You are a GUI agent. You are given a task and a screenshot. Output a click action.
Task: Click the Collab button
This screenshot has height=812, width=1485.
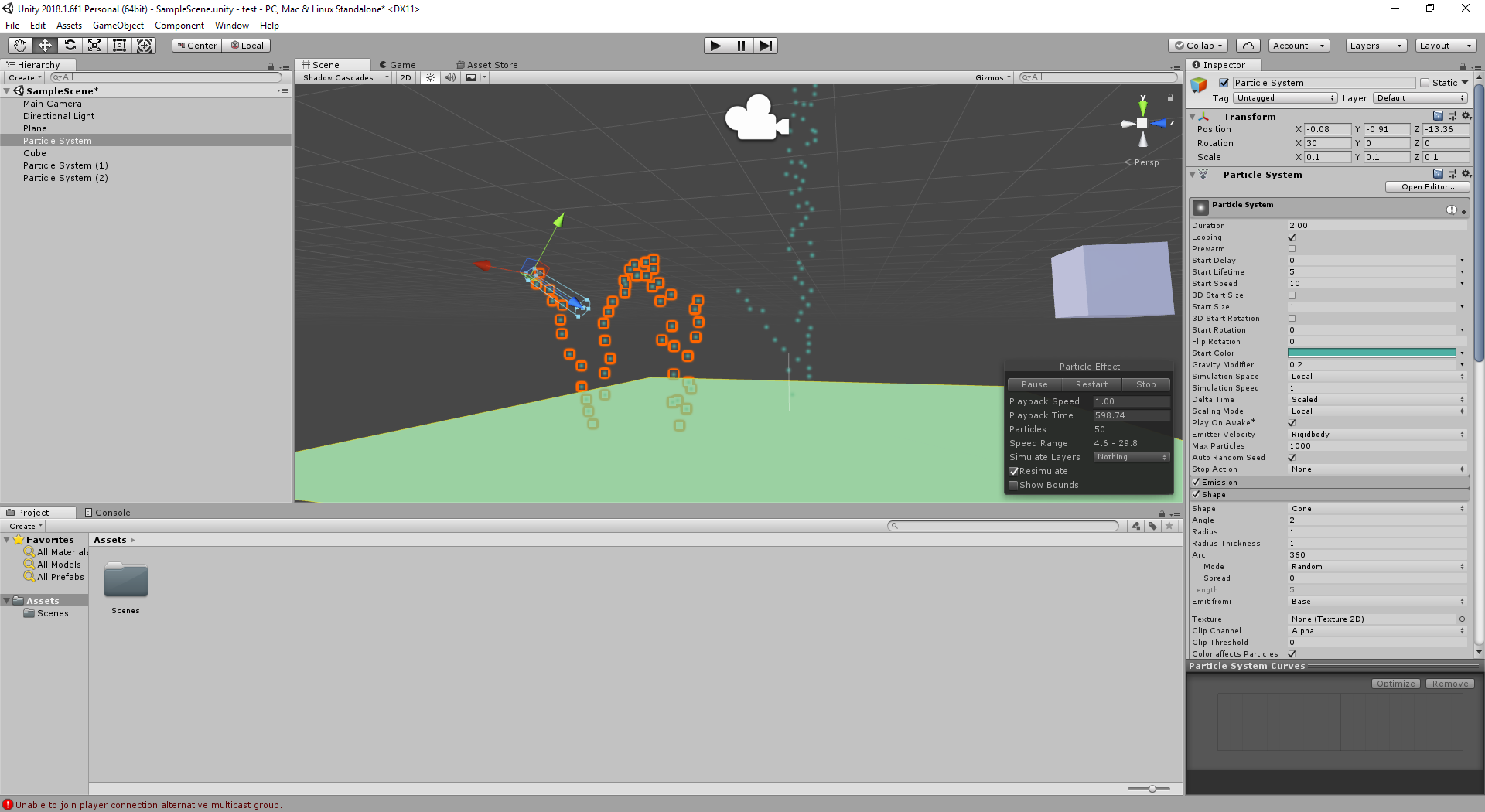1199,46
